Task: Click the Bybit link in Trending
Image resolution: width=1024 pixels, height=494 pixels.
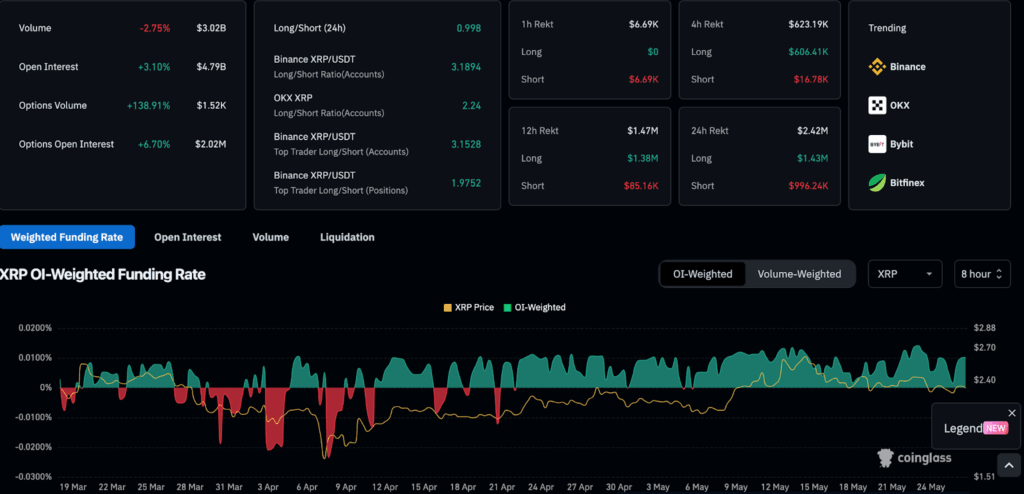Action: coord(901,144)
